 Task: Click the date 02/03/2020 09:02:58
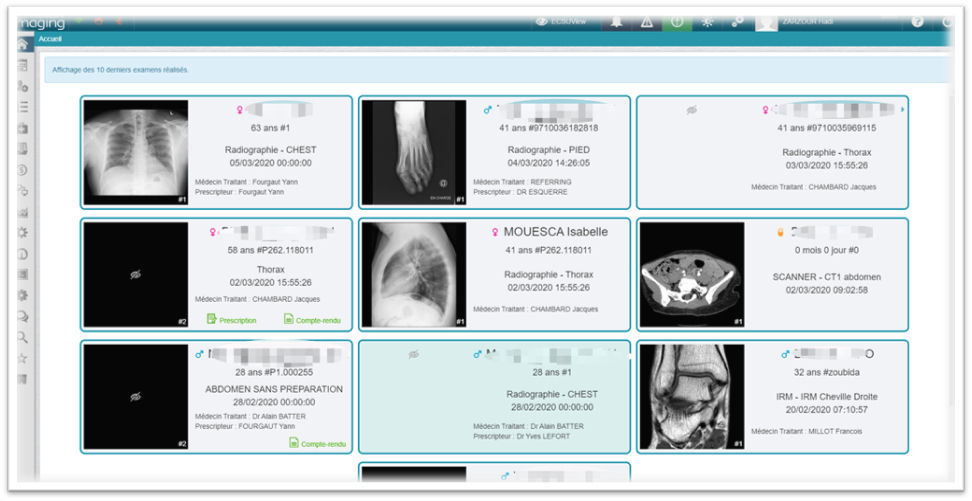tap(826, 290)
